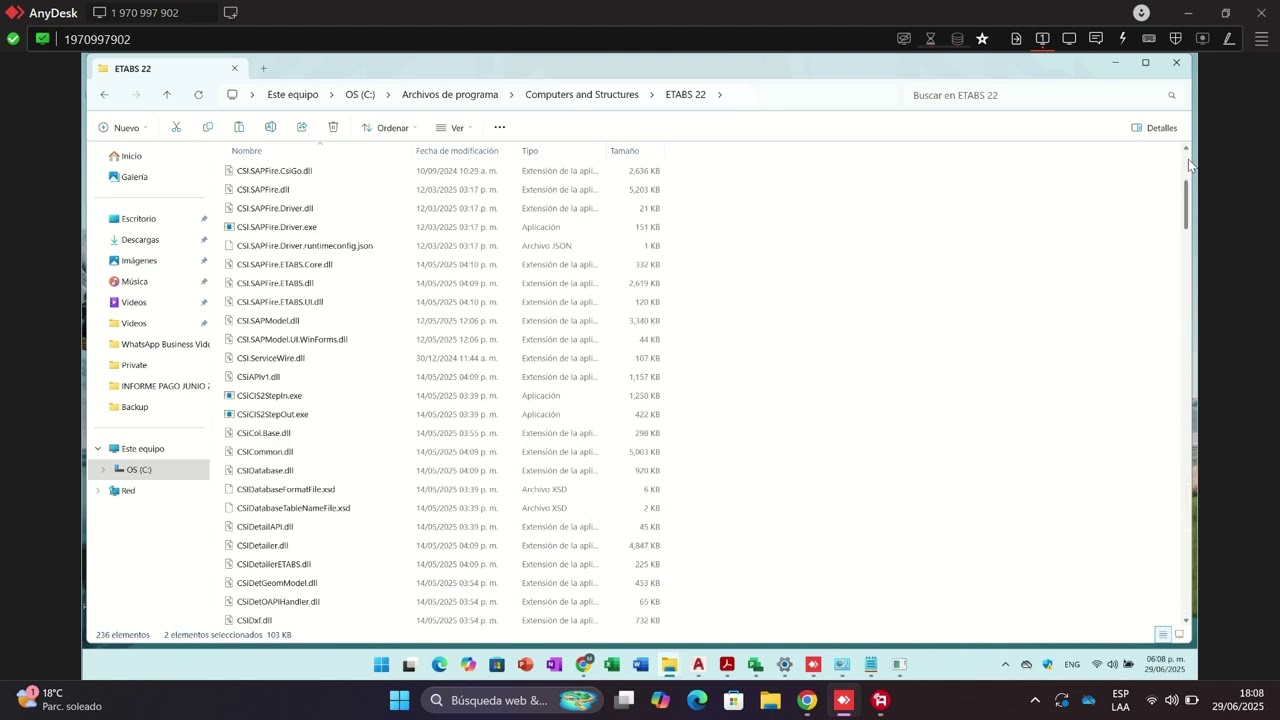This screenshot has width=1280, height=720.
Task: Show hidden icons chevron in local tray
Action: [1035, 700]
